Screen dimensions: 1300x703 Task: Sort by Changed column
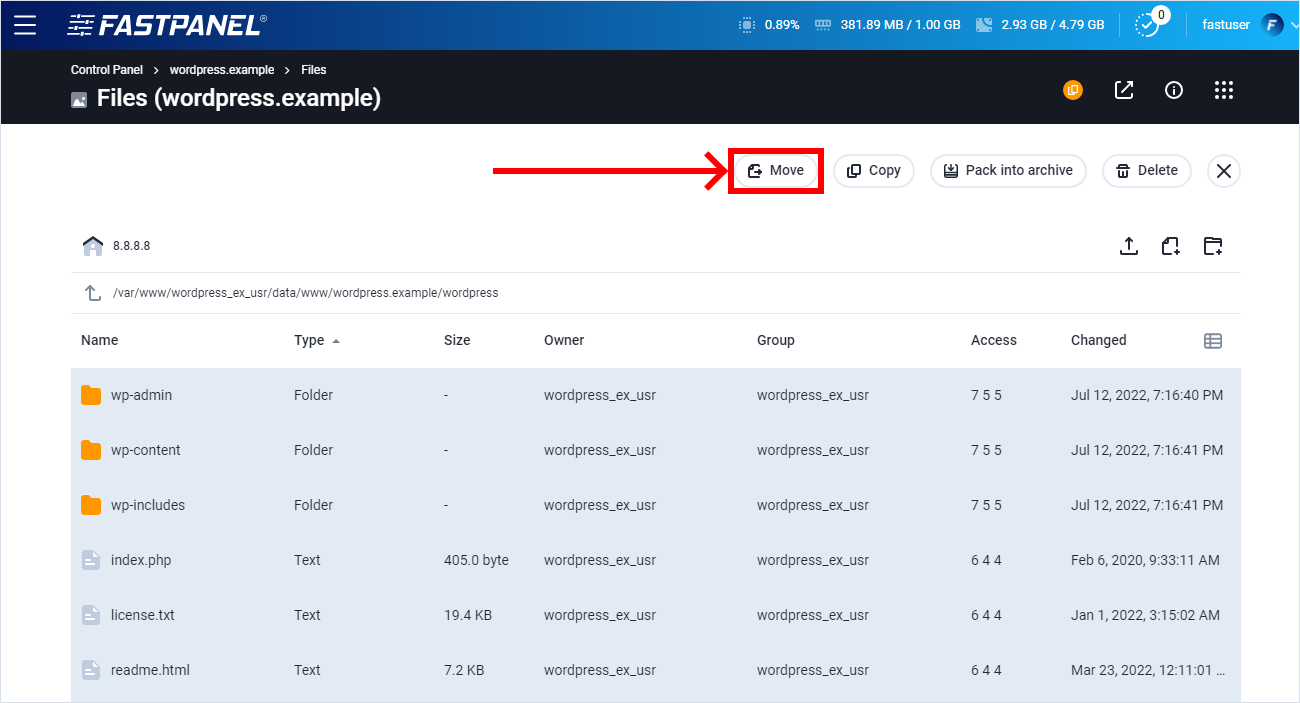1098,340
